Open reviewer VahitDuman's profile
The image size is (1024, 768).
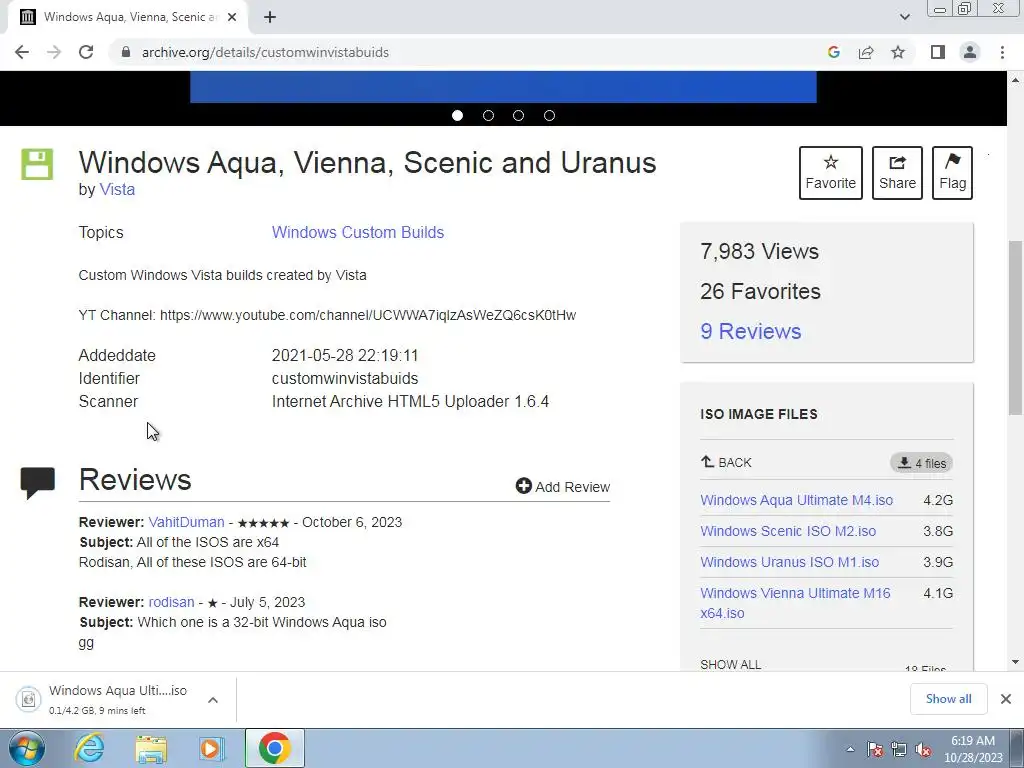click(x=186, y=522)
